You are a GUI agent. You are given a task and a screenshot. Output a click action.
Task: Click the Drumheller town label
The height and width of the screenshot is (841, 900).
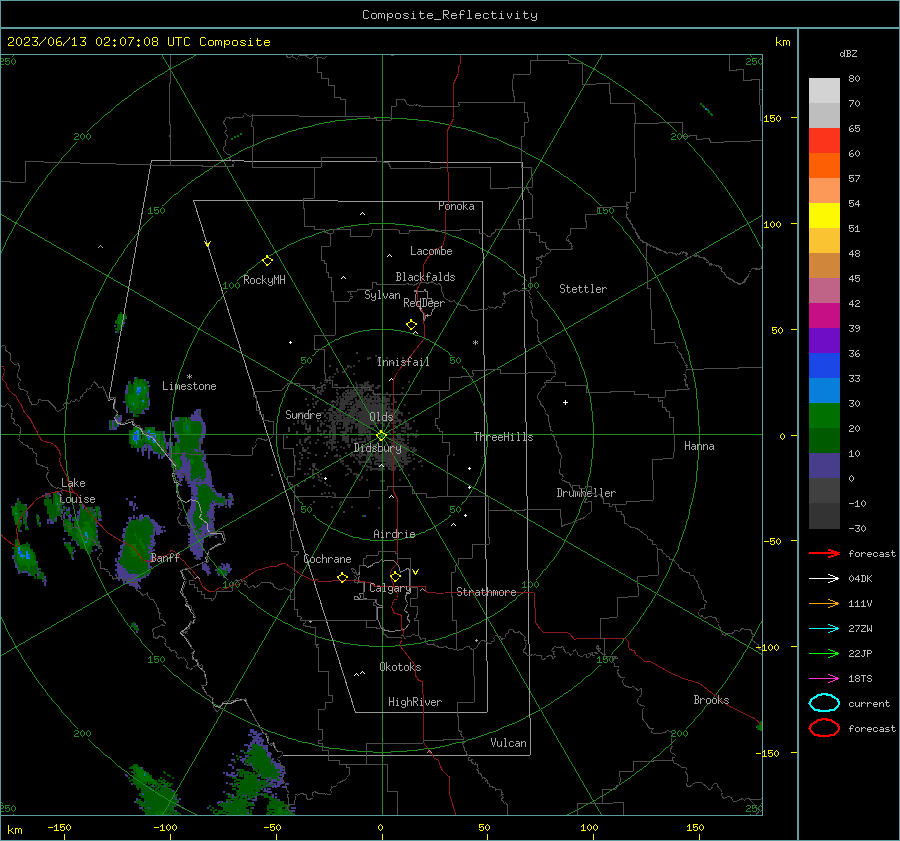pyautogui.click(x=586, y=493)
